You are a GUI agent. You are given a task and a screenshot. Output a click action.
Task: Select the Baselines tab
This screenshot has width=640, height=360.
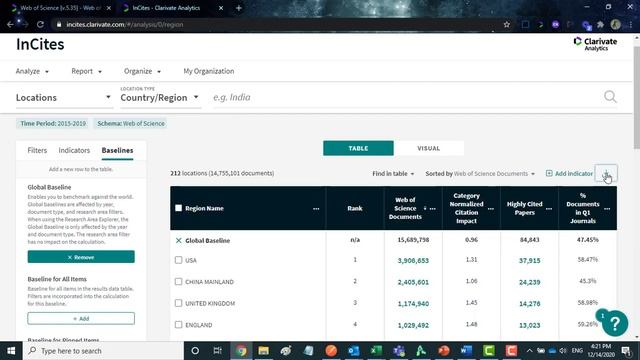pyautogui.click(x=117, y=151)
